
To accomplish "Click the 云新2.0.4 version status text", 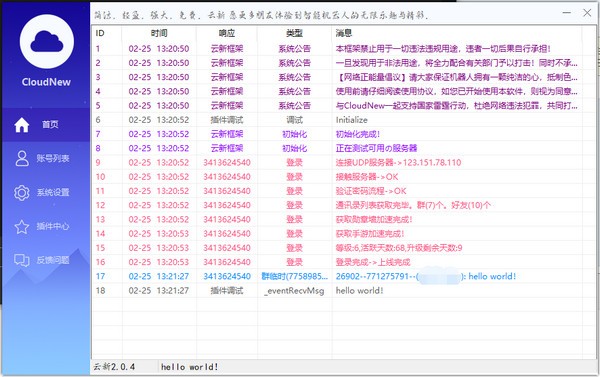I will pyautogui.click(x=114, y=367).
